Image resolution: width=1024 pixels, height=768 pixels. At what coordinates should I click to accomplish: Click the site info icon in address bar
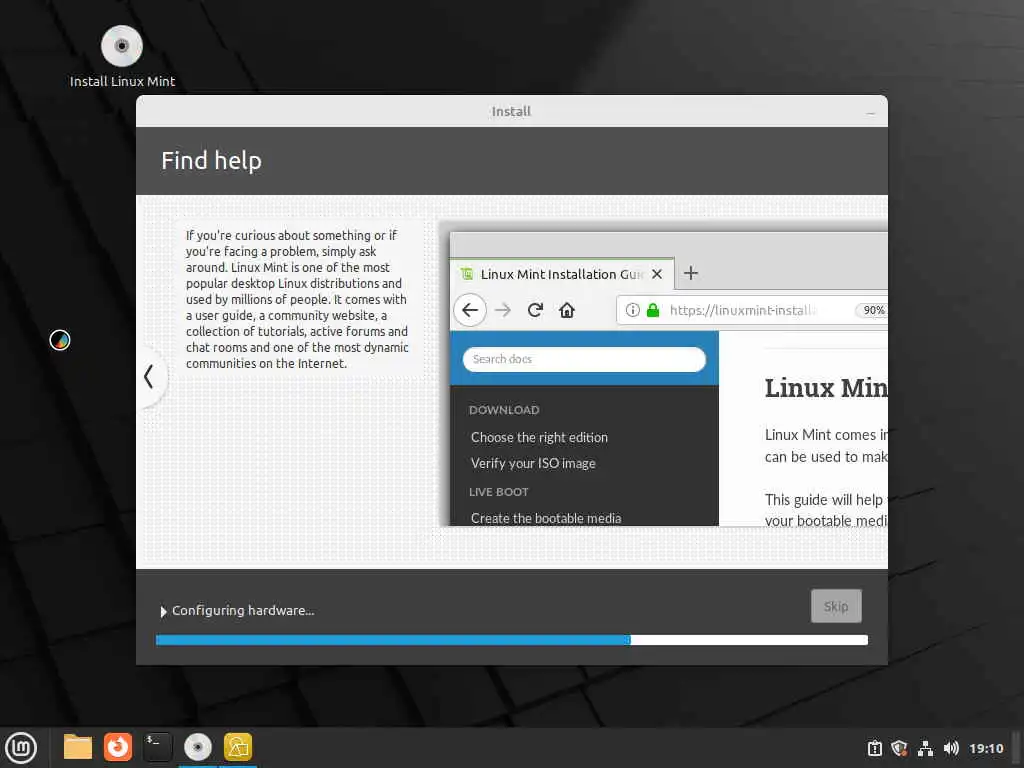[632, 310]
